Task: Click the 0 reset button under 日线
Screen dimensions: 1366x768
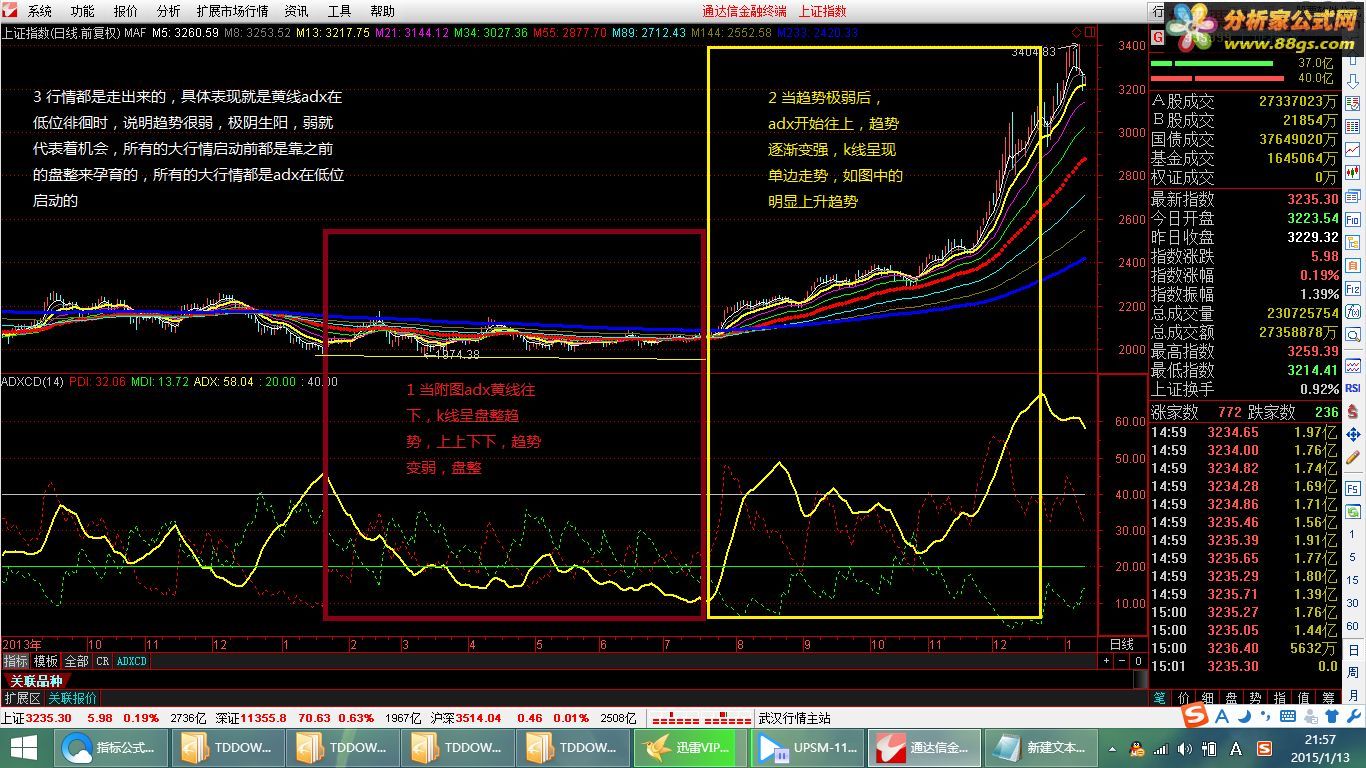Action: [x=1138, y=661]
